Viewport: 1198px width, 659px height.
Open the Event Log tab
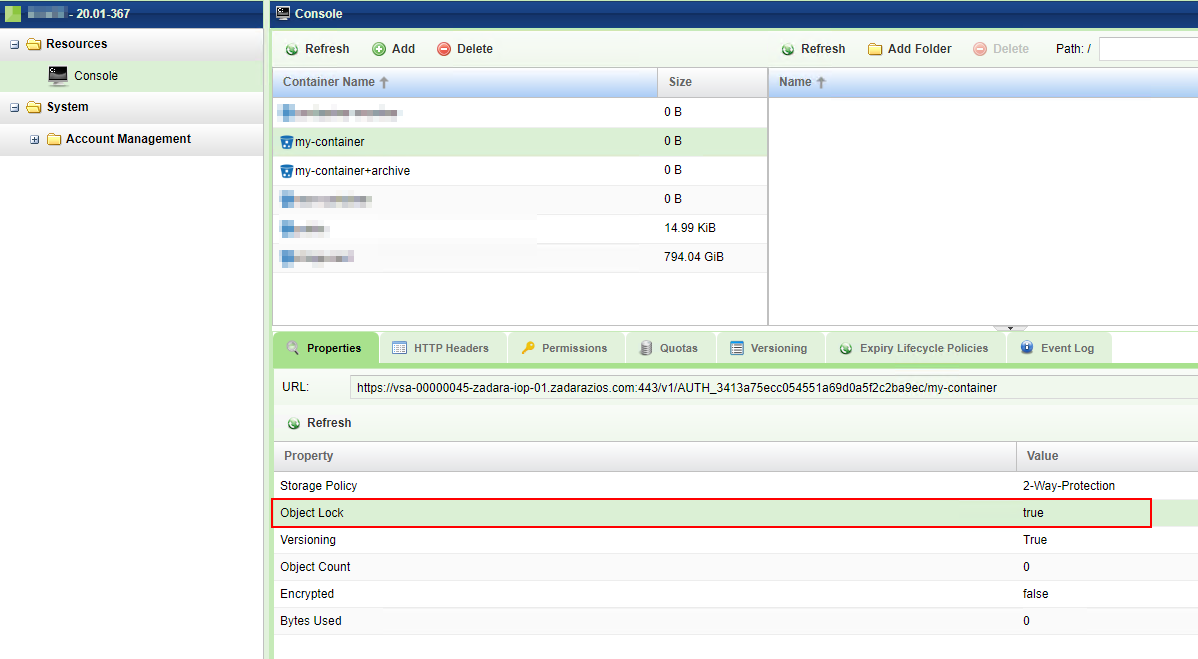(x=1058, y=348)
